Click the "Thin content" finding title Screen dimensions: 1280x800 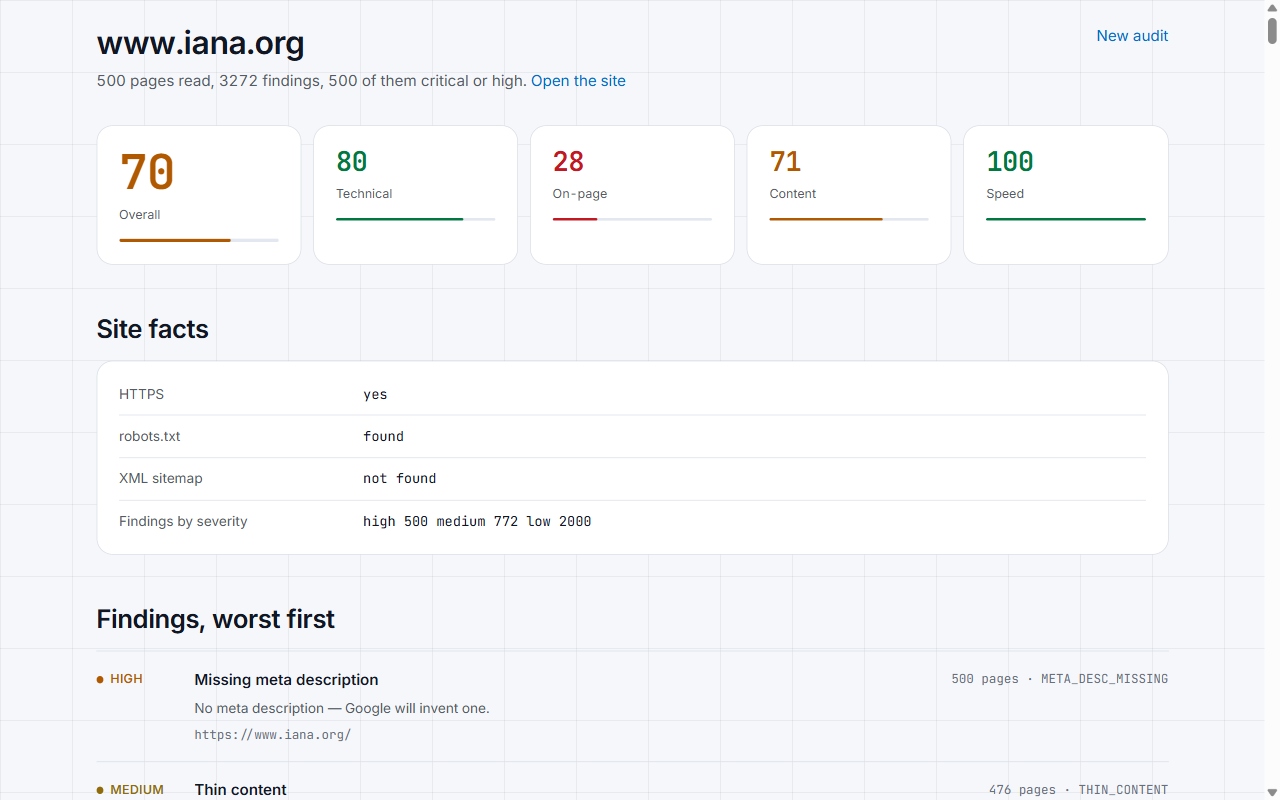pos(241,790)
